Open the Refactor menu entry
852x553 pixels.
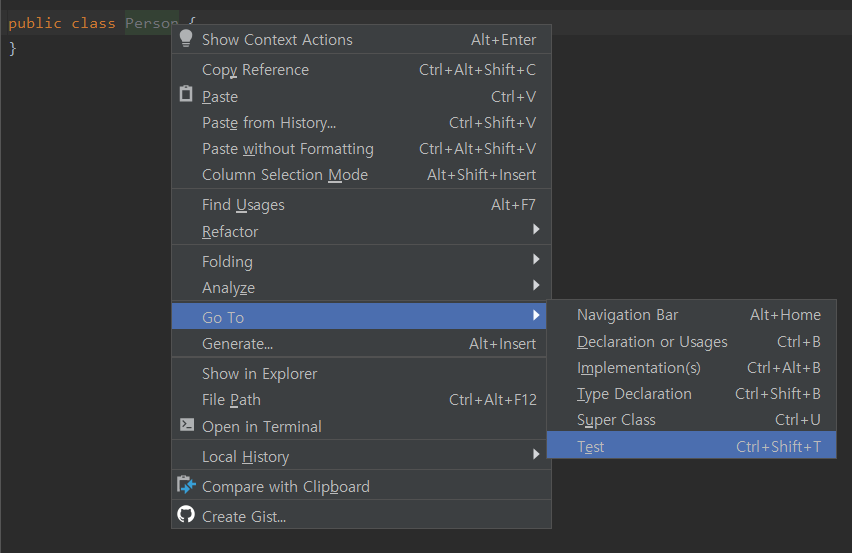coord(361,231)
